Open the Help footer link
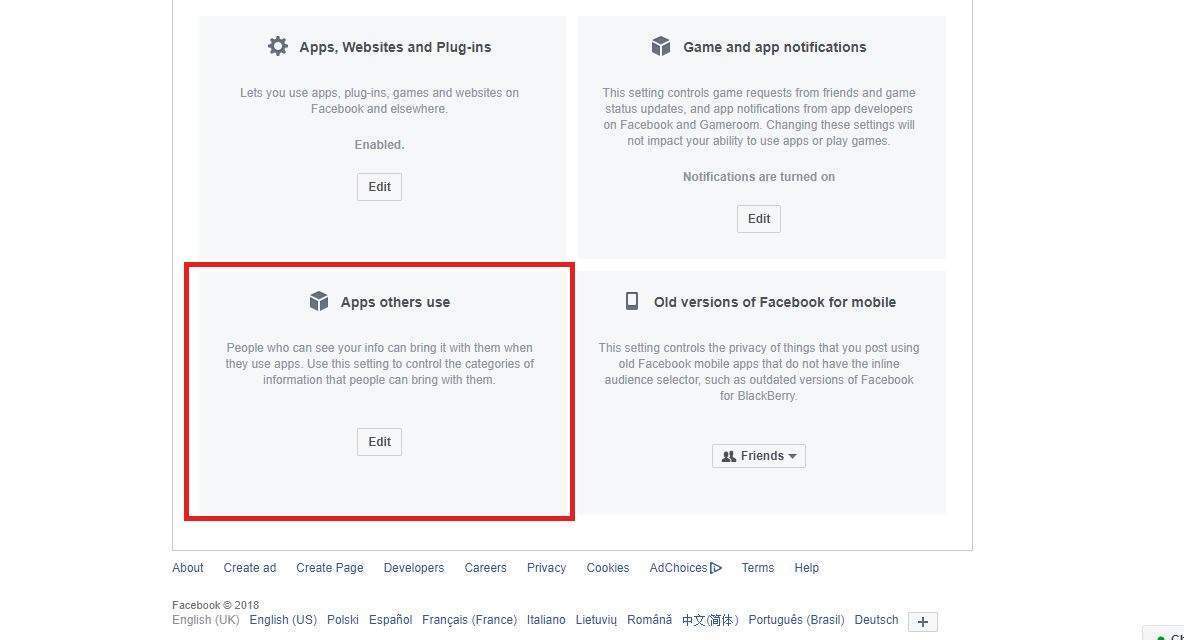The width and height of the screenshot is (1184, 640). click(x=806, y=568)
